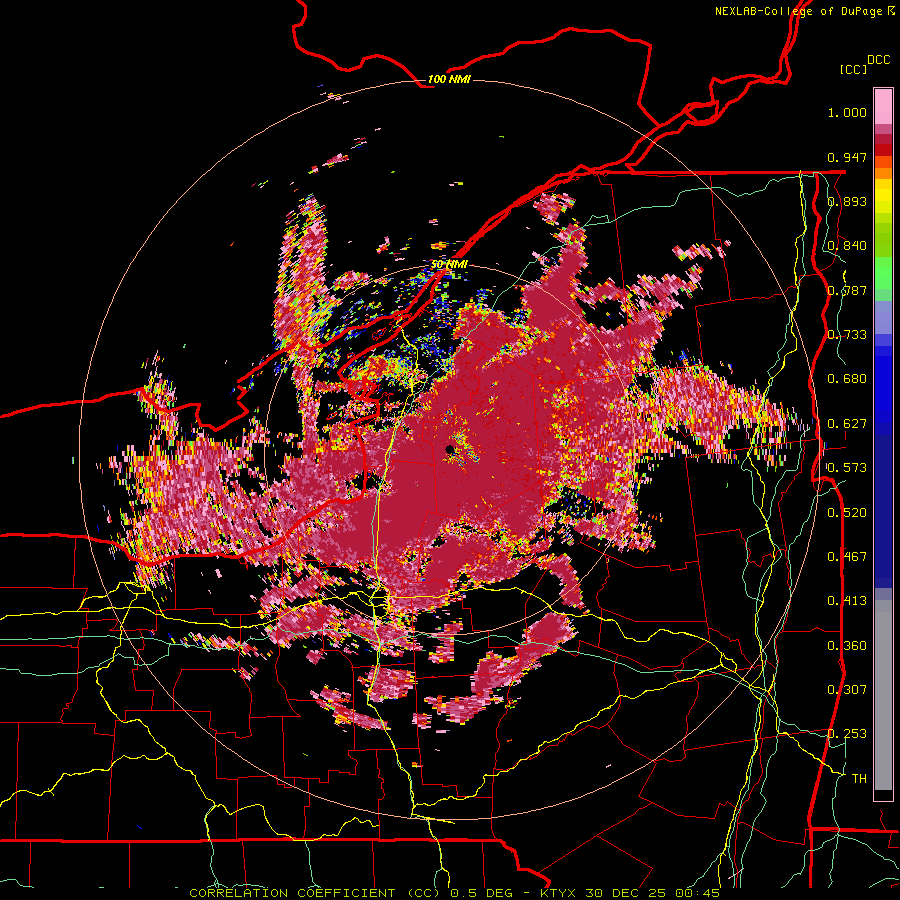Select the 0.360 legend value

click(847, 646)
